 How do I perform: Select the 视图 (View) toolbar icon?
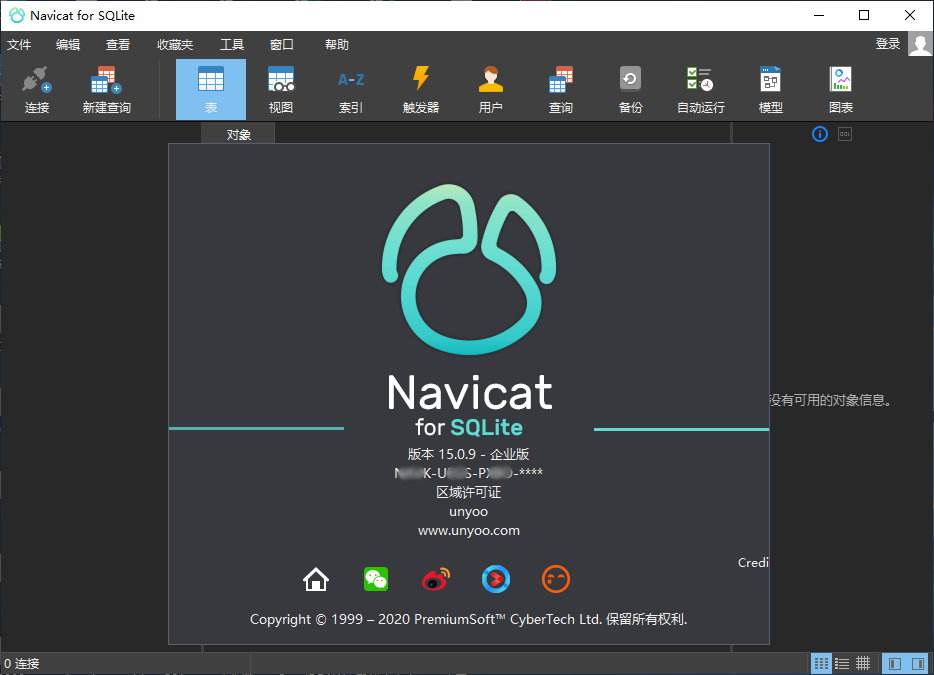pyautogui.click(x=281, y=90)
